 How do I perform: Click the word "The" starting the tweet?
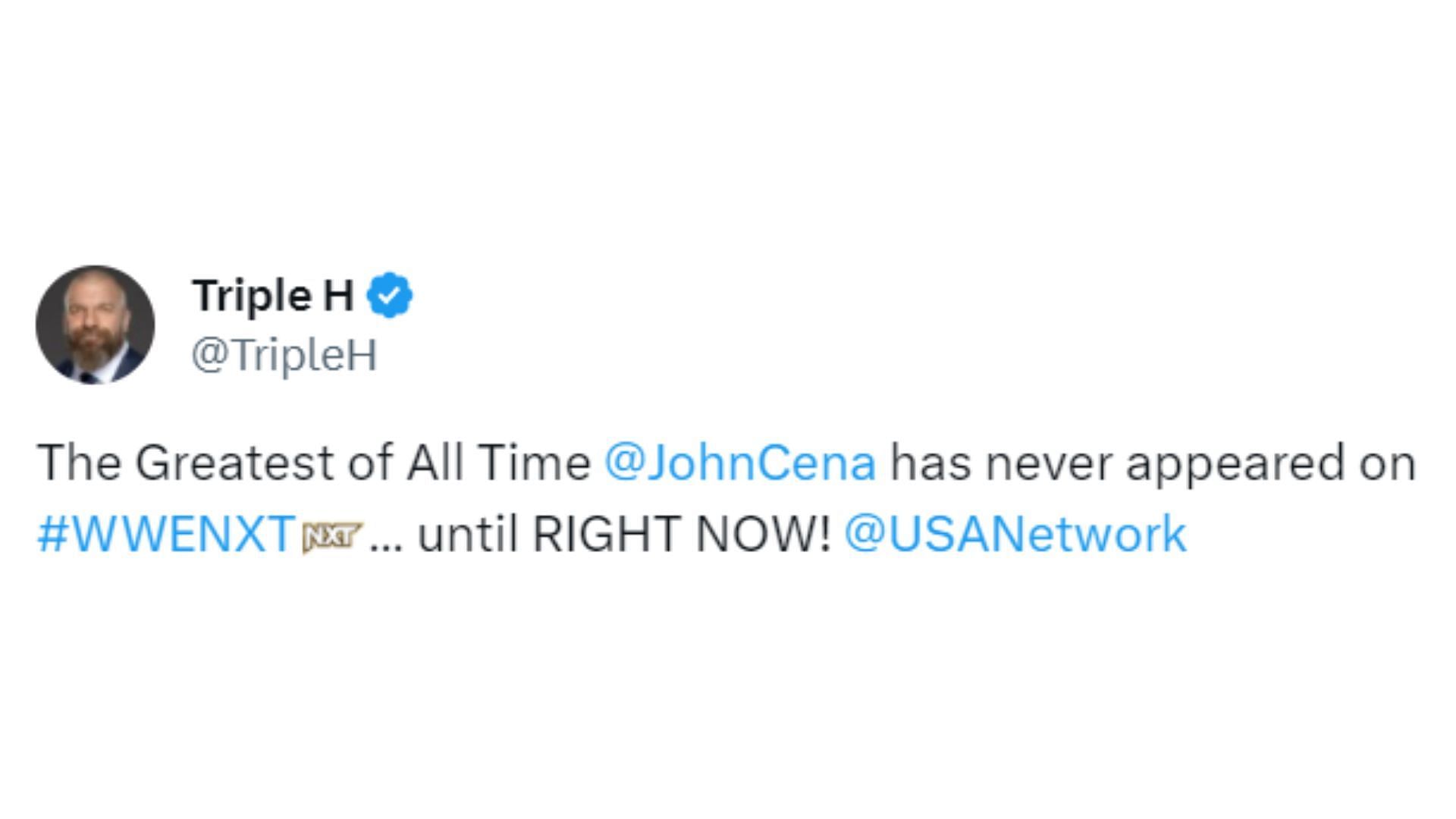point(79,463)
